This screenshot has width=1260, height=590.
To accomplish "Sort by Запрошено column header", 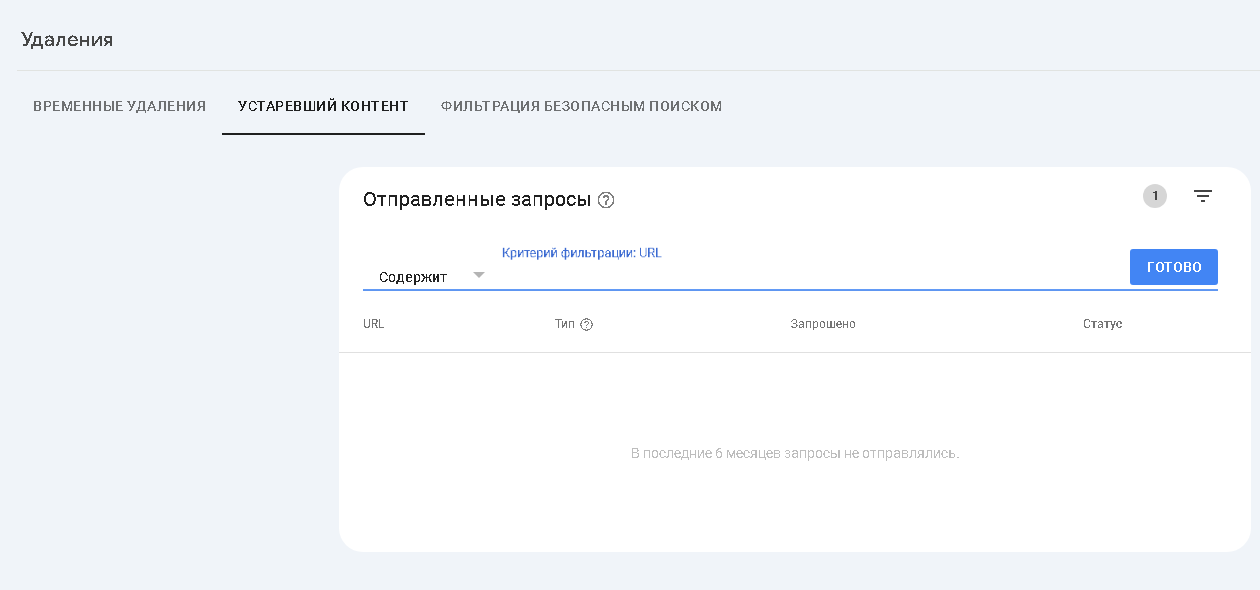I will [x=823, y=324].
